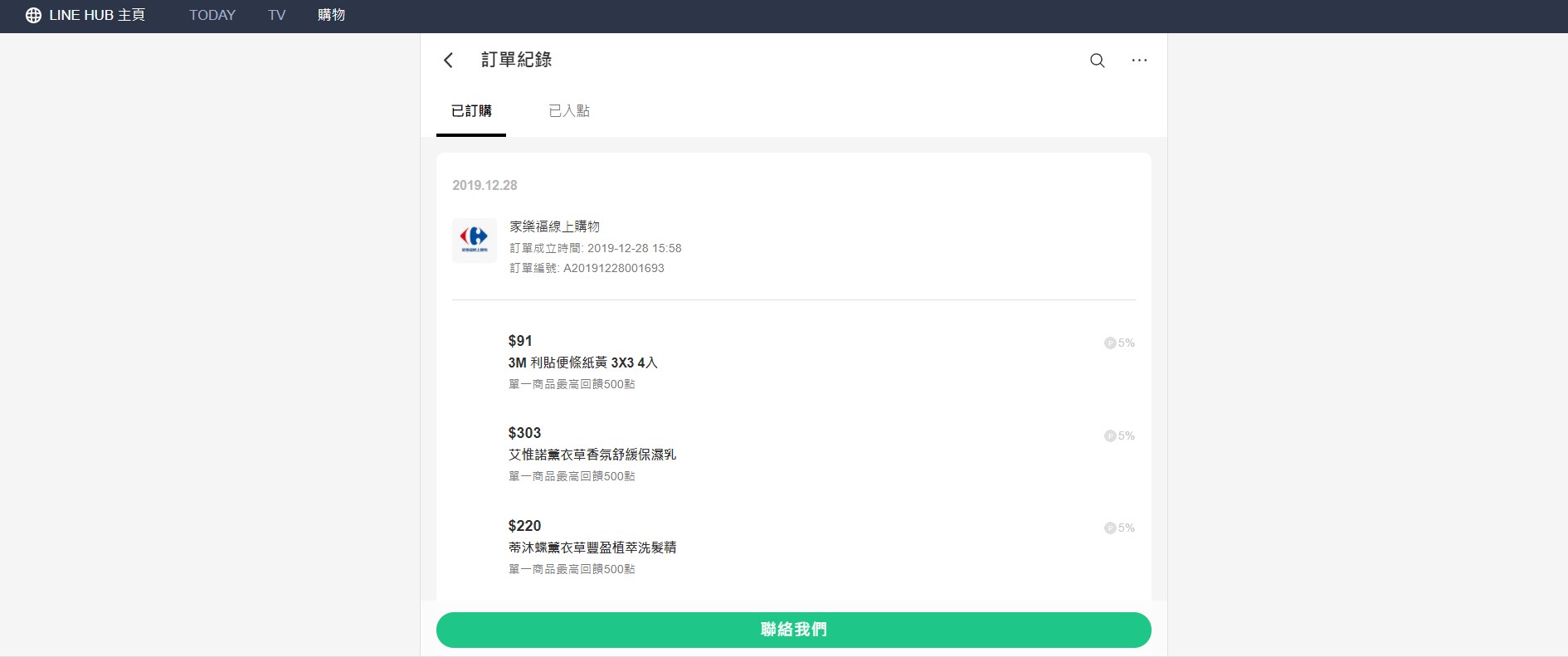Open TV in the top navigation
This screenshot has width=1568, height=657.
click(x=277, y=15)
